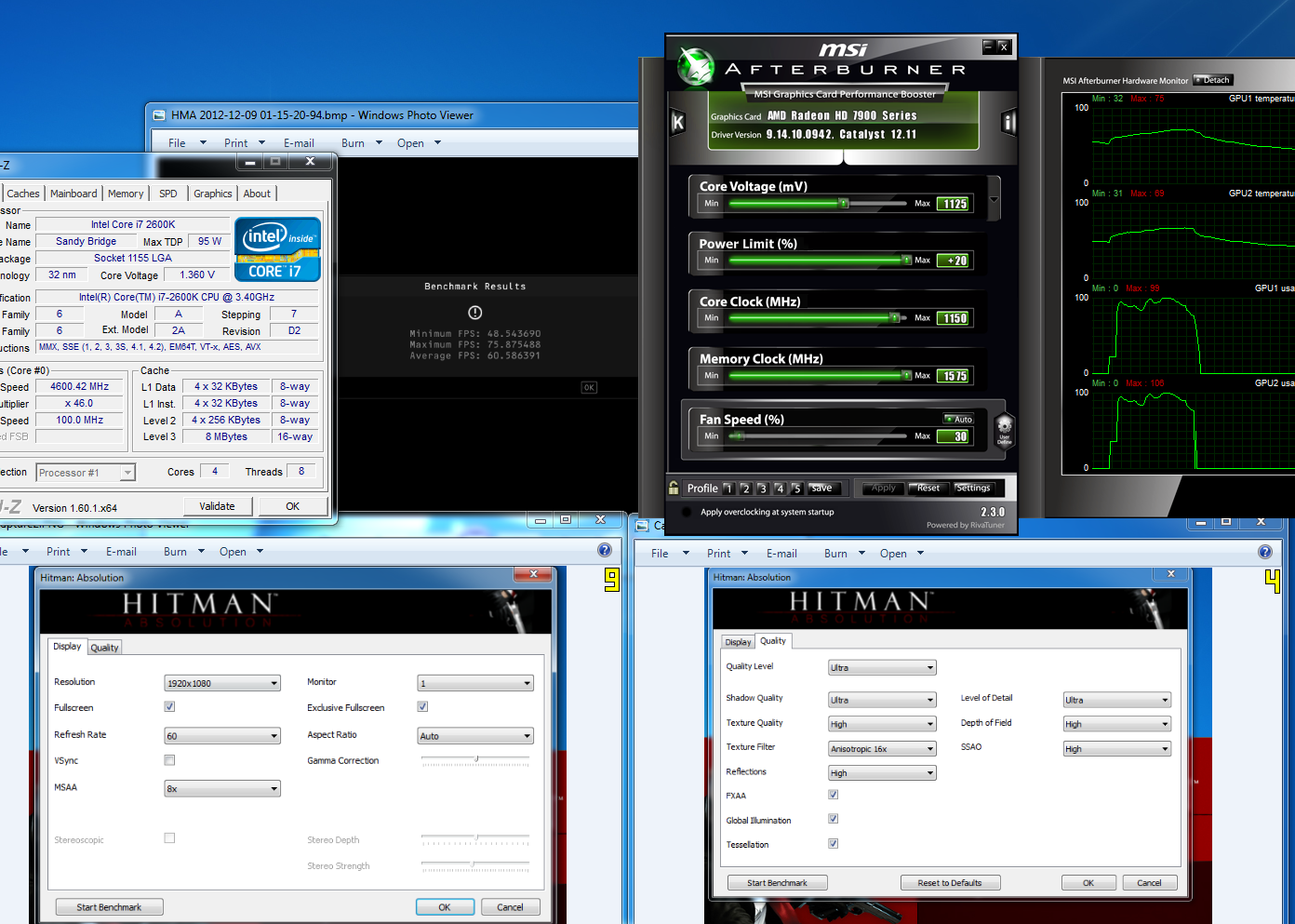Screen dimensions: 1295x924
Task: Click the Fan Speed slider handle
Action: pos(740,435)
